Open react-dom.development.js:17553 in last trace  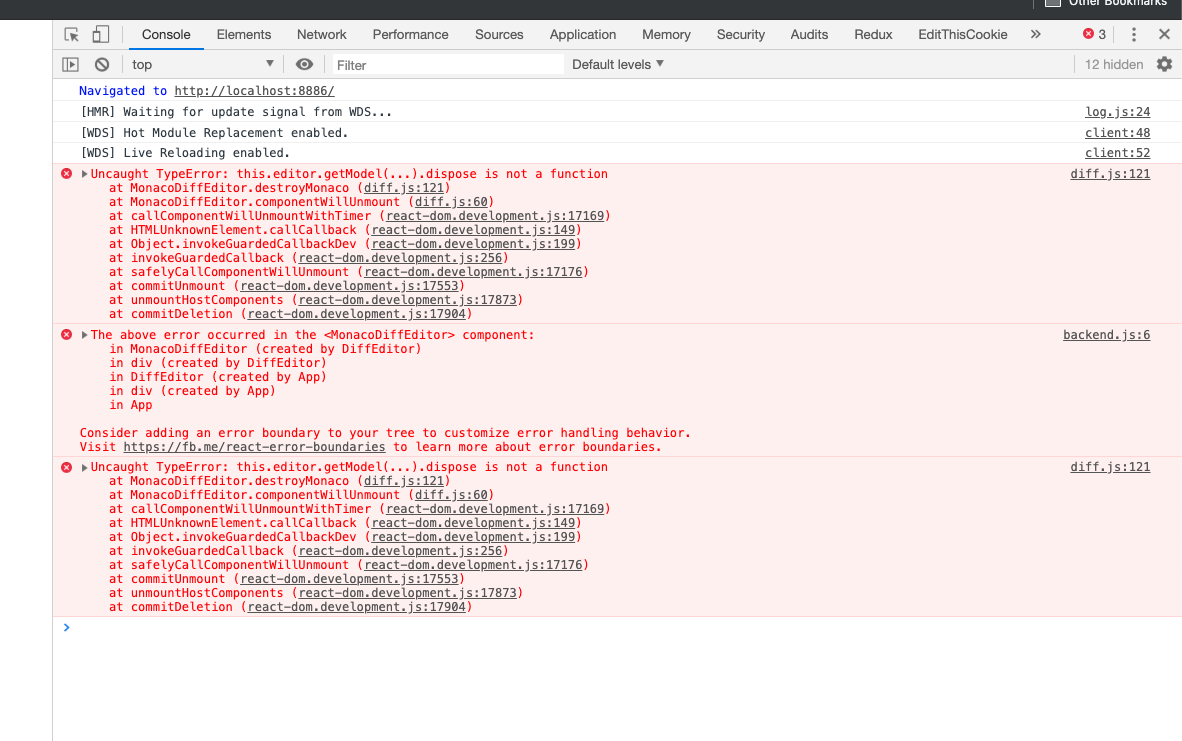[x=350, y=579]
